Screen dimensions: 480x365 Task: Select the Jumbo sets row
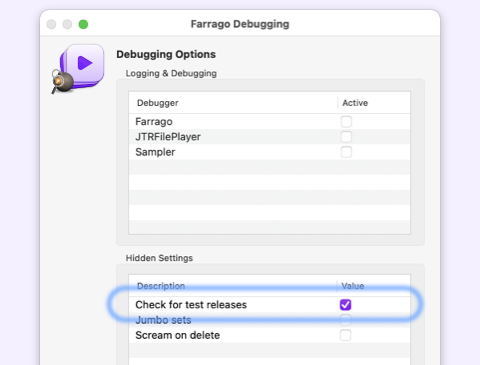(x=269, y=320)
